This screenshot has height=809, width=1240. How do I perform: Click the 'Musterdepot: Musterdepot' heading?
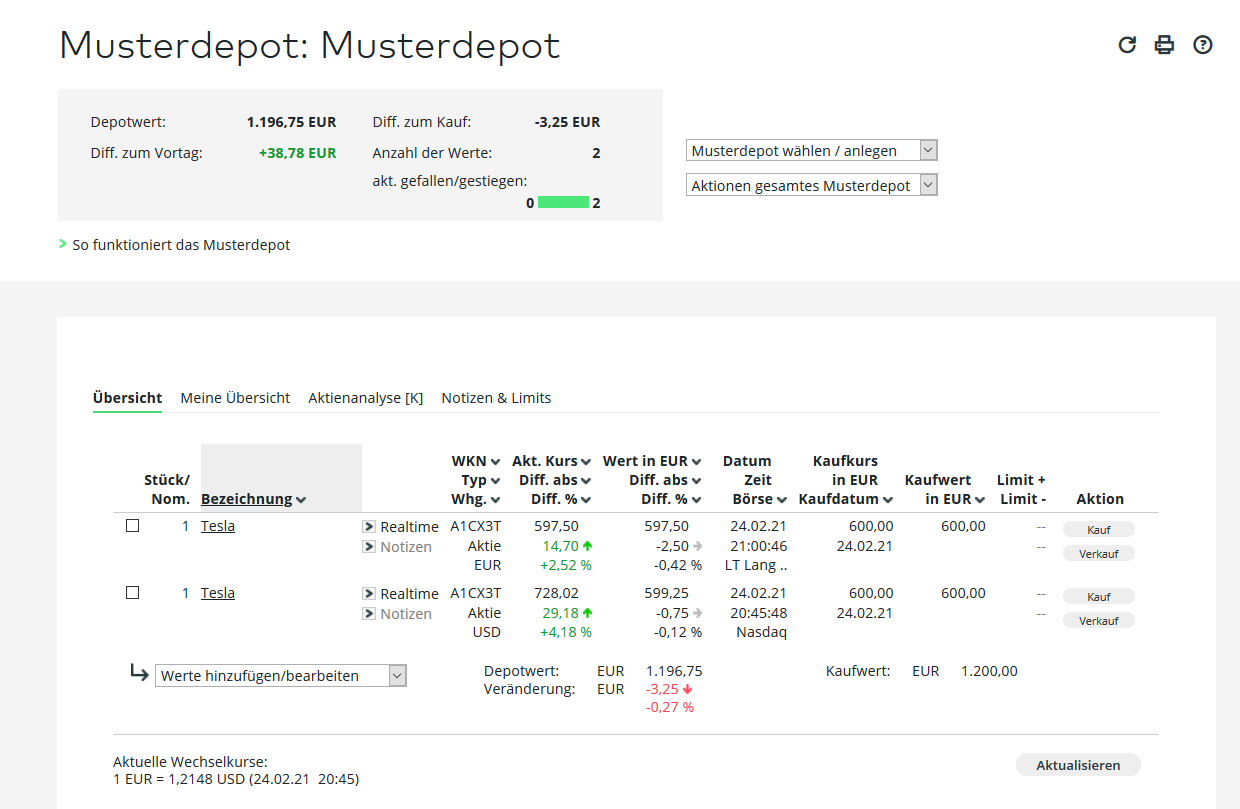tap(310, 46)
